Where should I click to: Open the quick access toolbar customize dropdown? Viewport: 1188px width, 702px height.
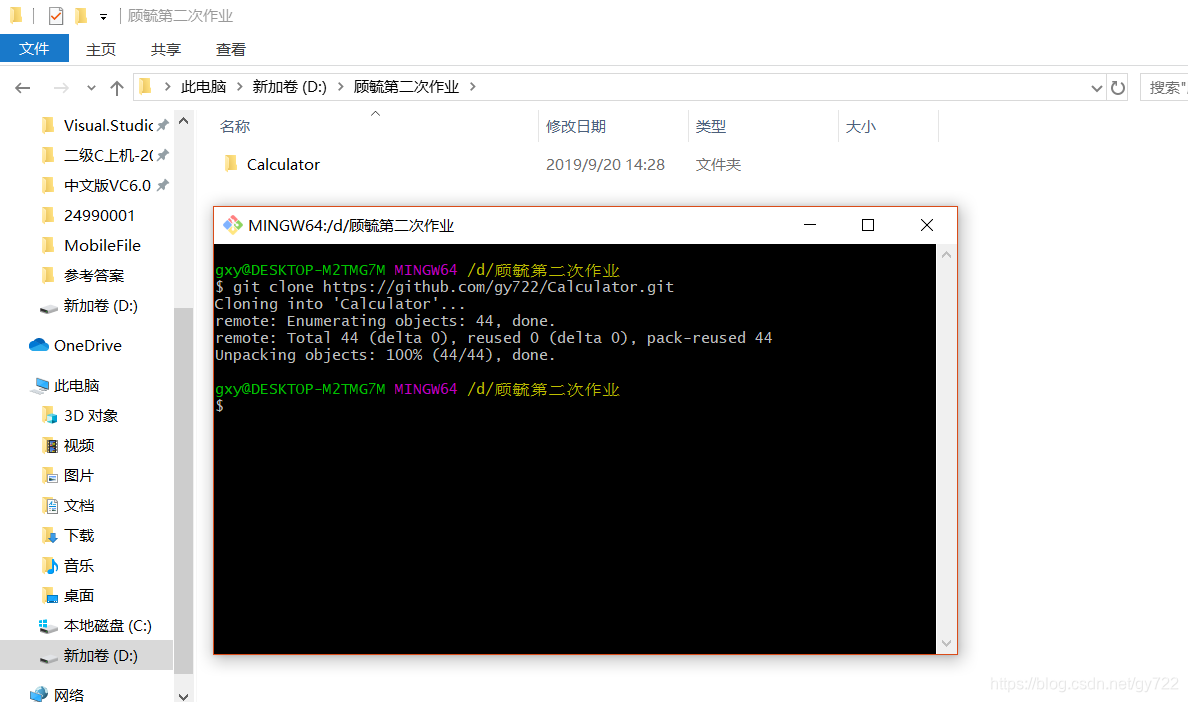(x=103, y=16)
